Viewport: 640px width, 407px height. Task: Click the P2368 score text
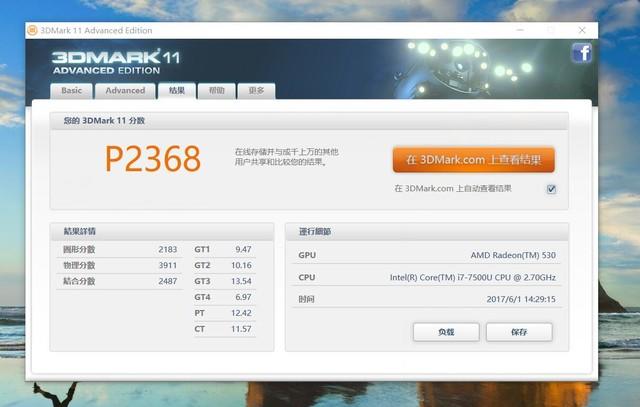pos(153,159)
